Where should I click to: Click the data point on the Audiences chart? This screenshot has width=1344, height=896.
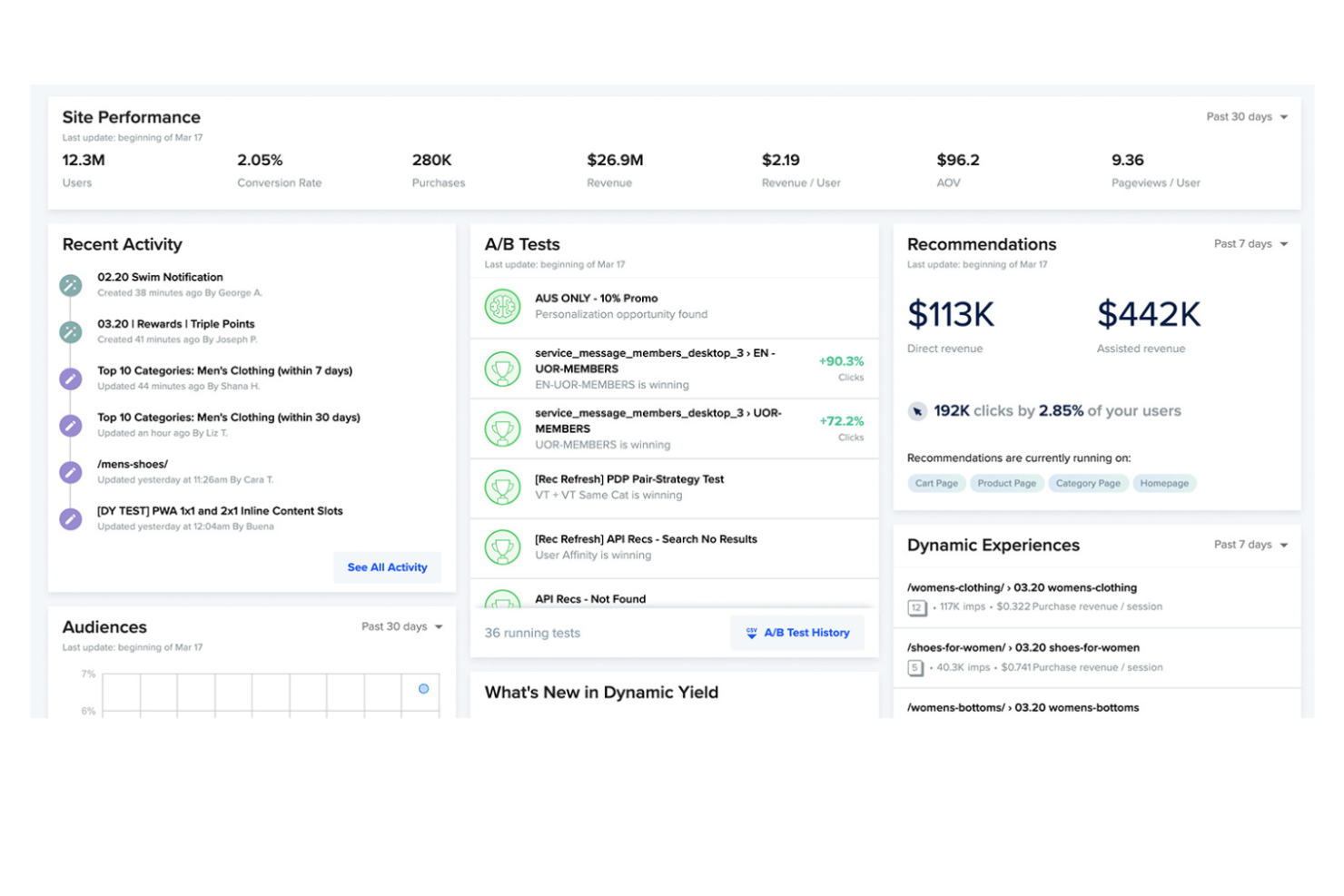point(423,689)
